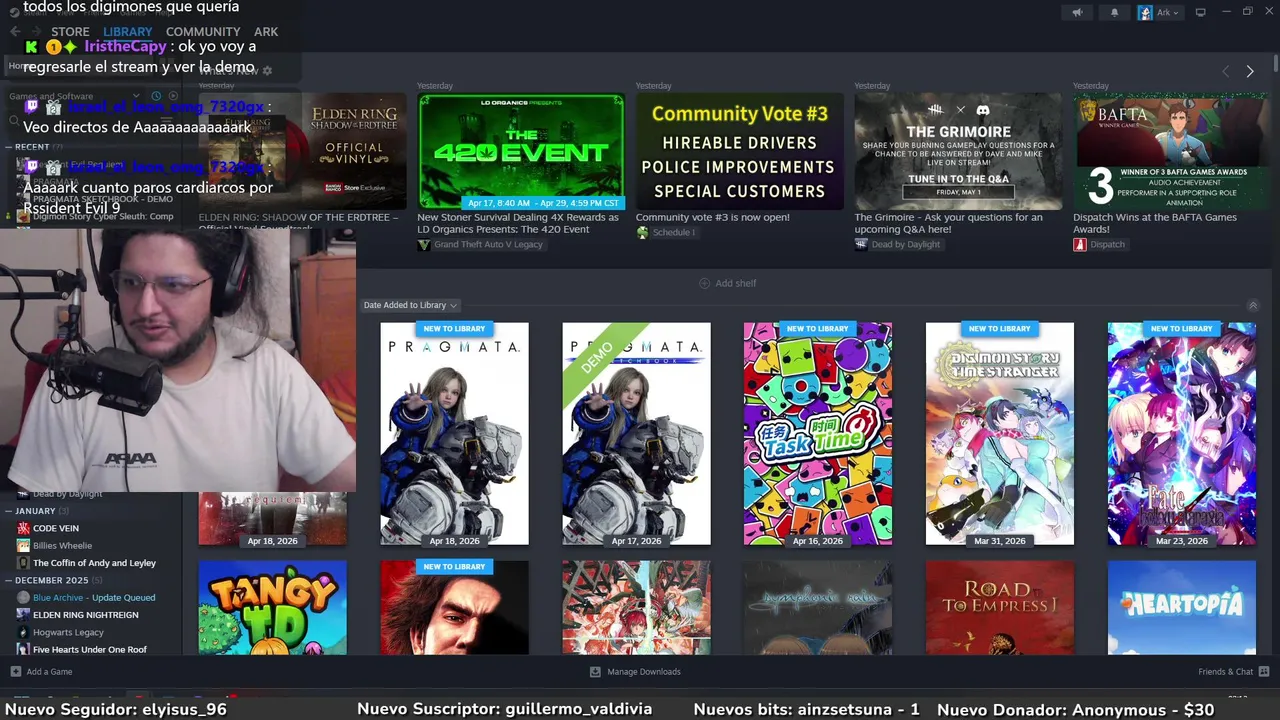Open the notifications bell
This screenshot has width=1280, height=720.
click(1115, 13)
